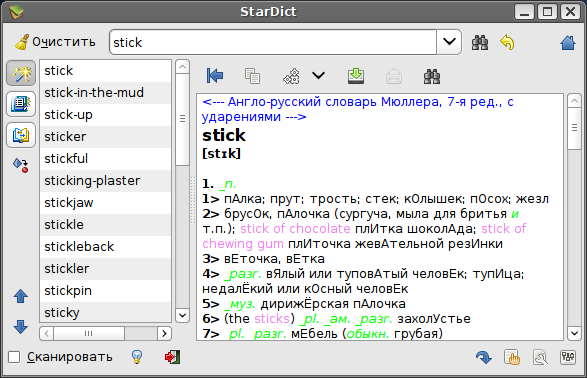
Task: Open preferences with the sliders icon
Action: 568,357
